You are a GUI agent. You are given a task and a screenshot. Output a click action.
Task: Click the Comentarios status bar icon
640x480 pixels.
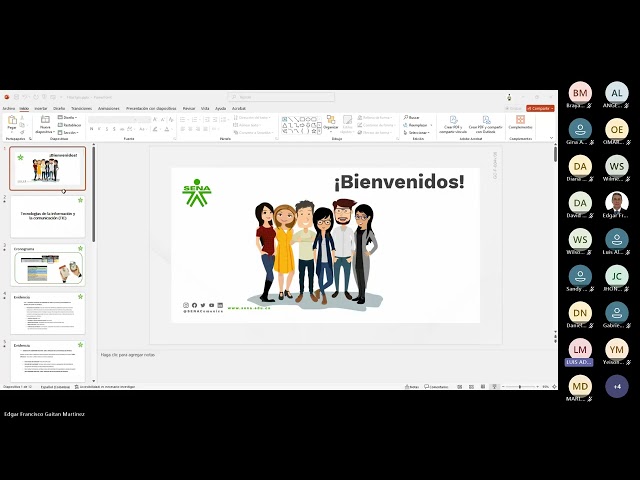436,387
